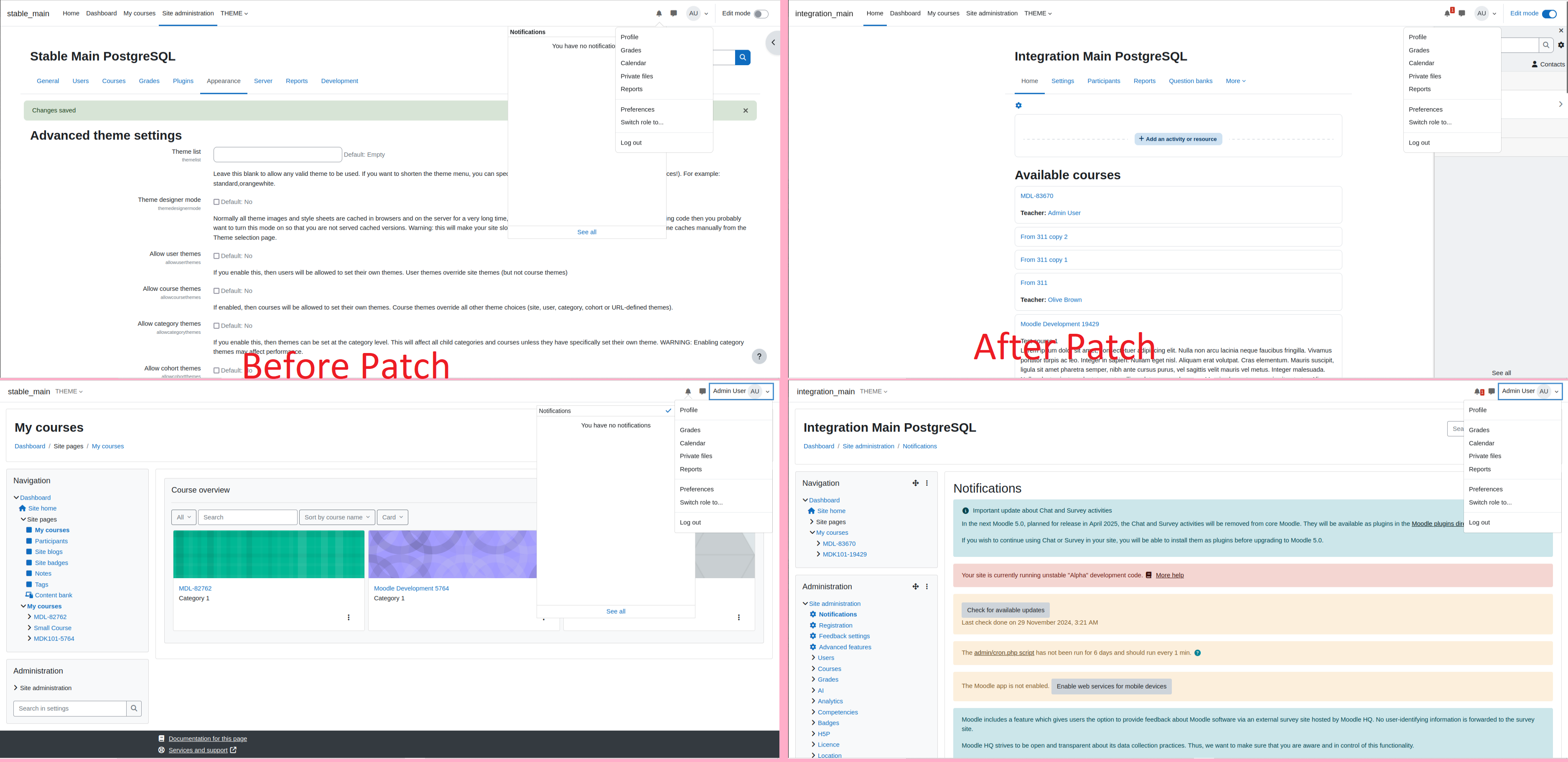1568x762 pixels.
Task: Enable Allow user themes checkbox
Action: (216, 256)
